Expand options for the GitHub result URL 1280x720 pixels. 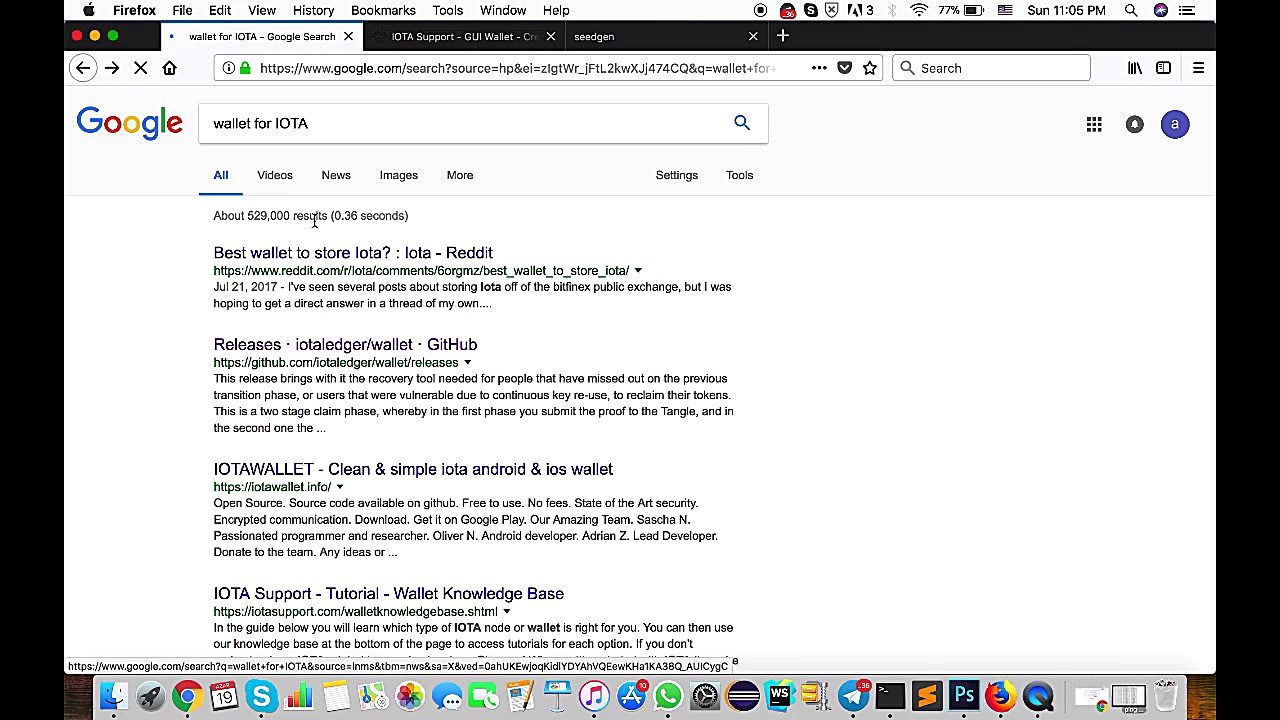point(467,363)
